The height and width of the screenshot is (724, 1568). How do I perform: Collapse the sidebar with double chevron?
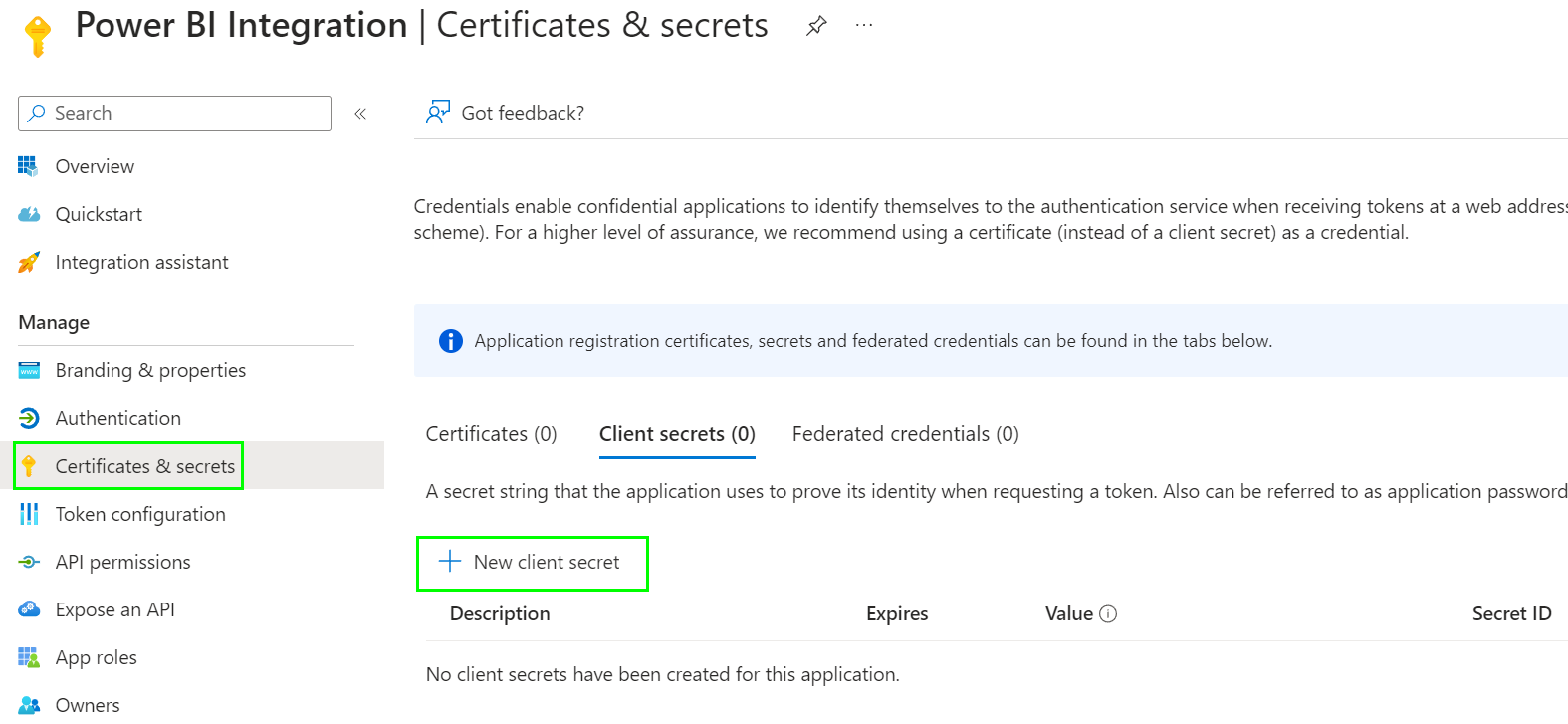coord(360,113)
